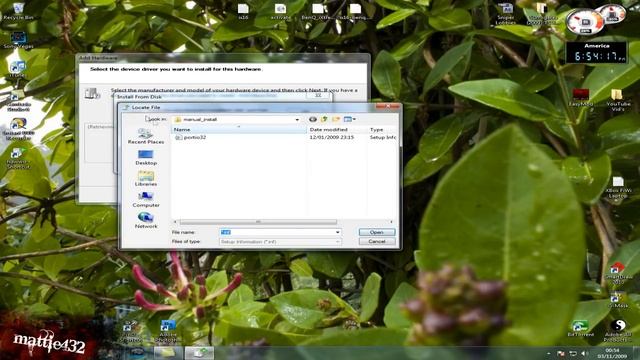Close the Locate File dialog
The height and width of the screenshot is (360, 640).
(x=387, y=107)
